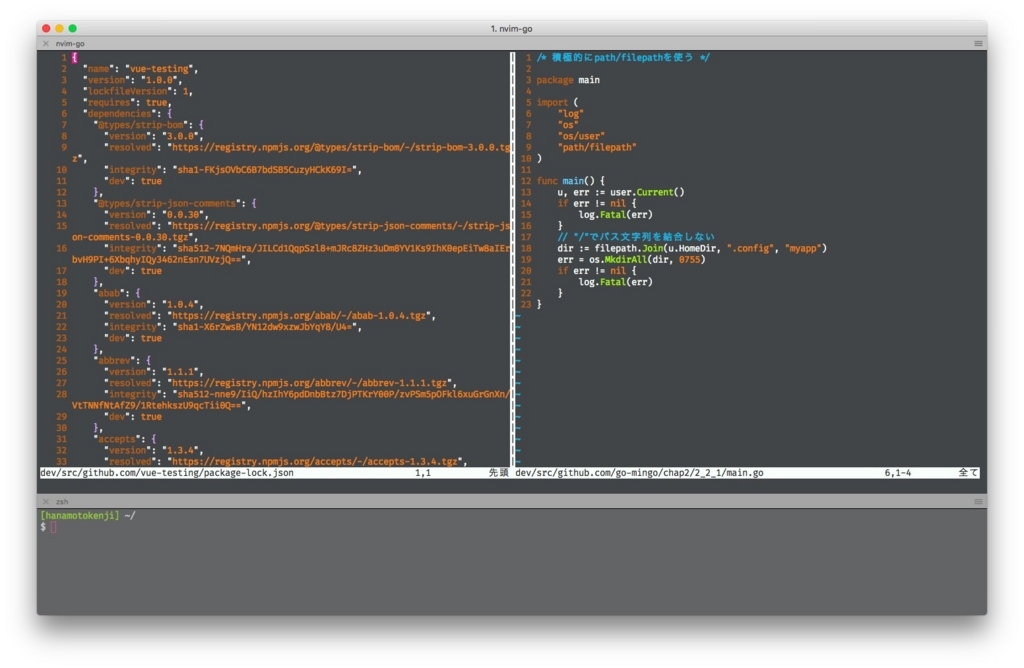Click the "requires": true line
This screenshot has width=1024, height=668.
coord(127,102)
